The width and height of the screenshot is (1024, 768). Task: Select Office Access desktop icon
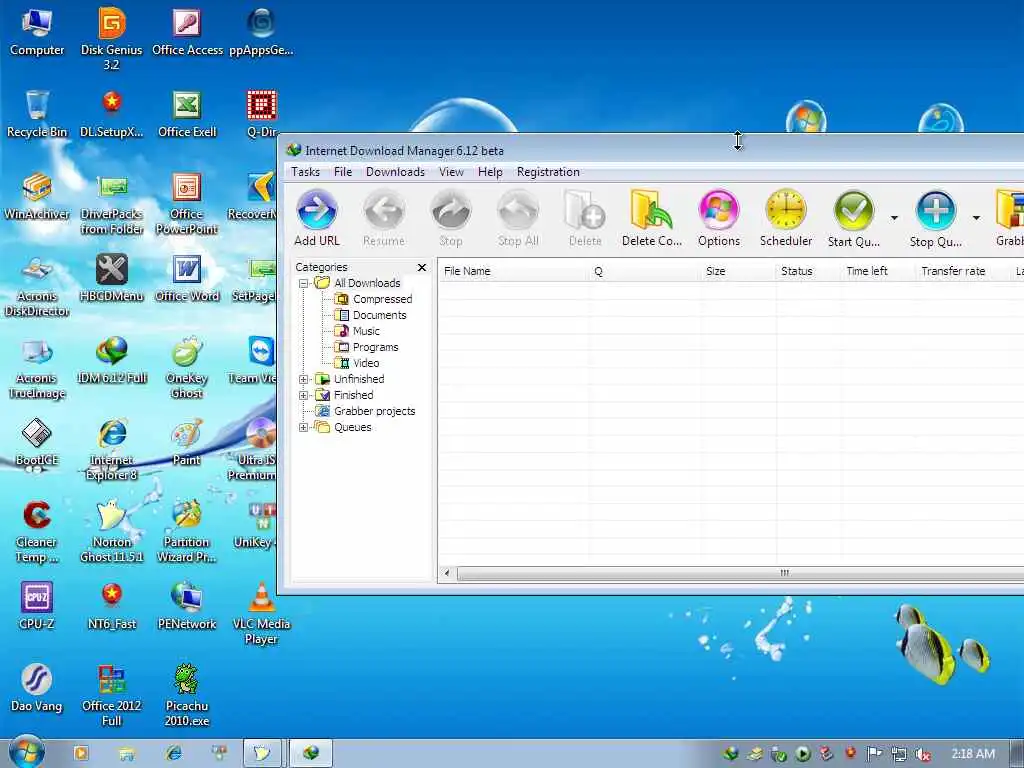[187, 31]
